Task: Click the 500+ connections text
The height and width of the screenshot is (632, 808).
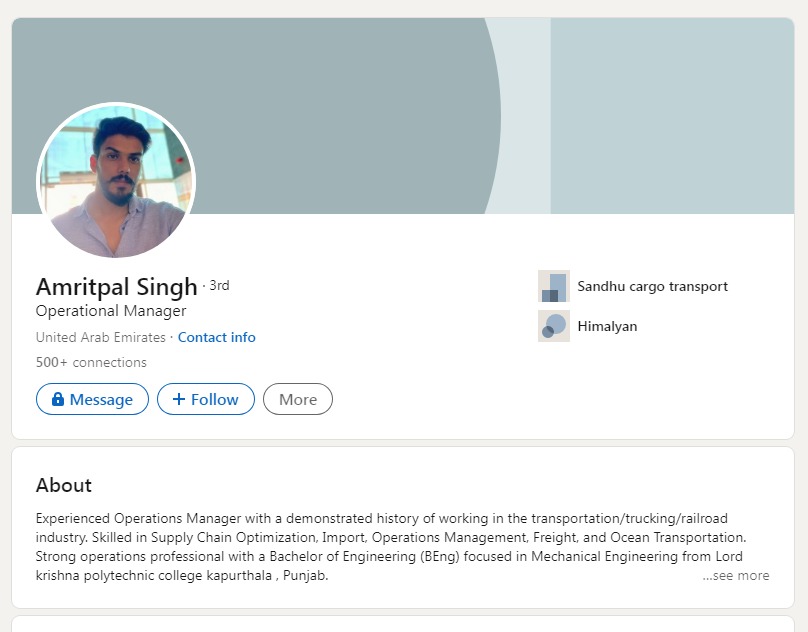Action: [91, 362]
